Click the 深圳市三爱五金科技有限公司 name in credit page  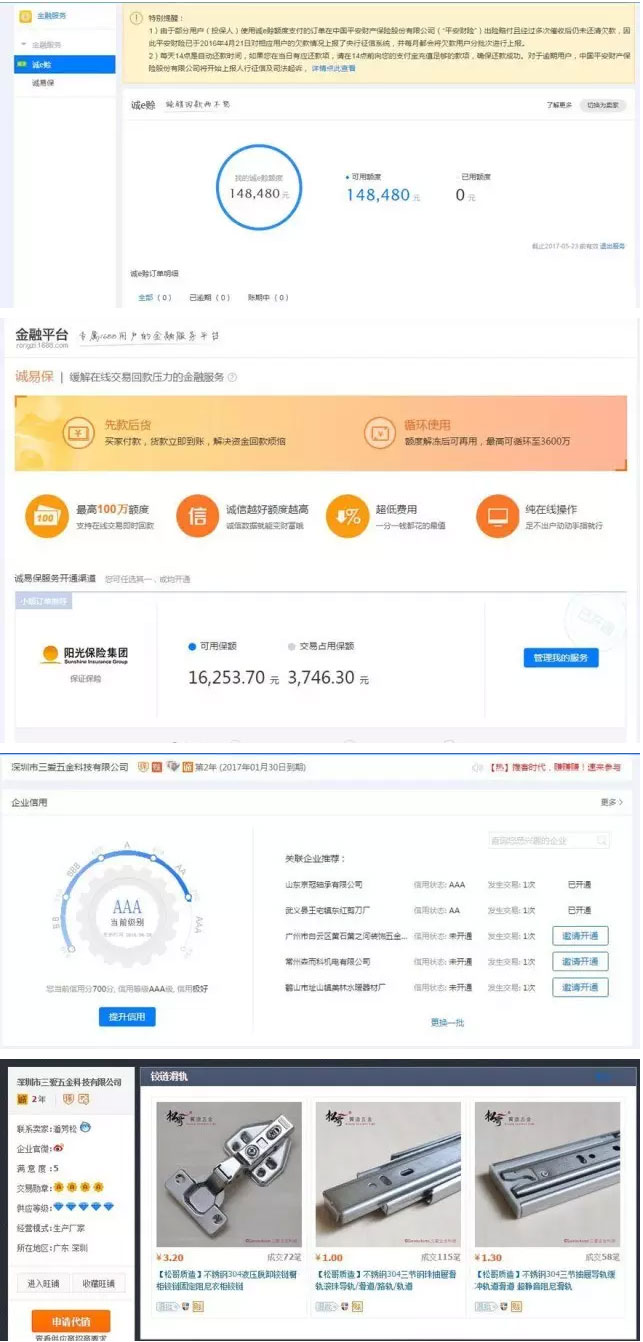click(70, 767)
